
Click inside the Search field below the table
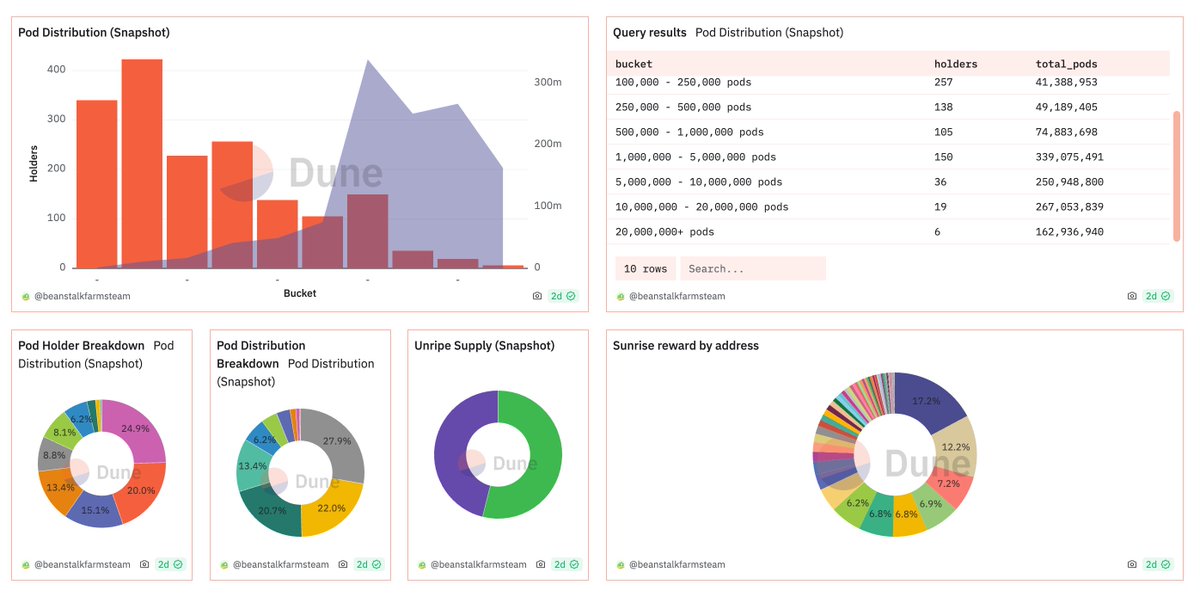click(753, 269)
